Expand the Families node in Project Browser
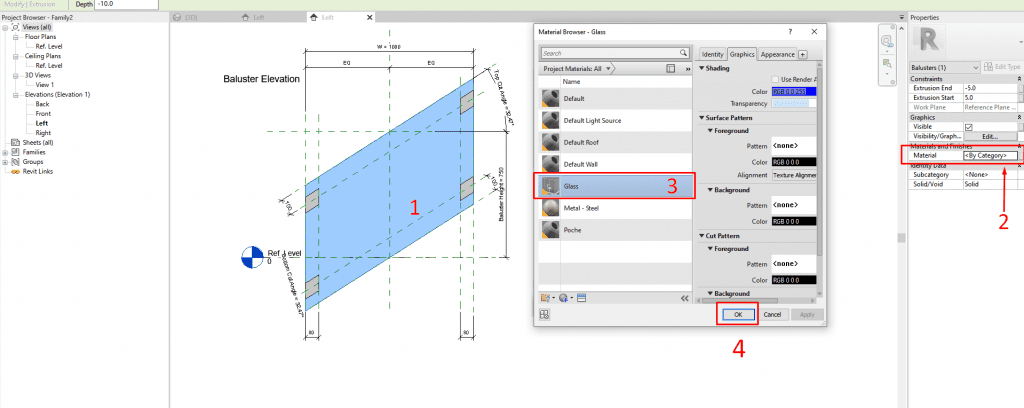Image resolution: width=1024 pixels, height=408 pixels. click(x=6, y=153)
